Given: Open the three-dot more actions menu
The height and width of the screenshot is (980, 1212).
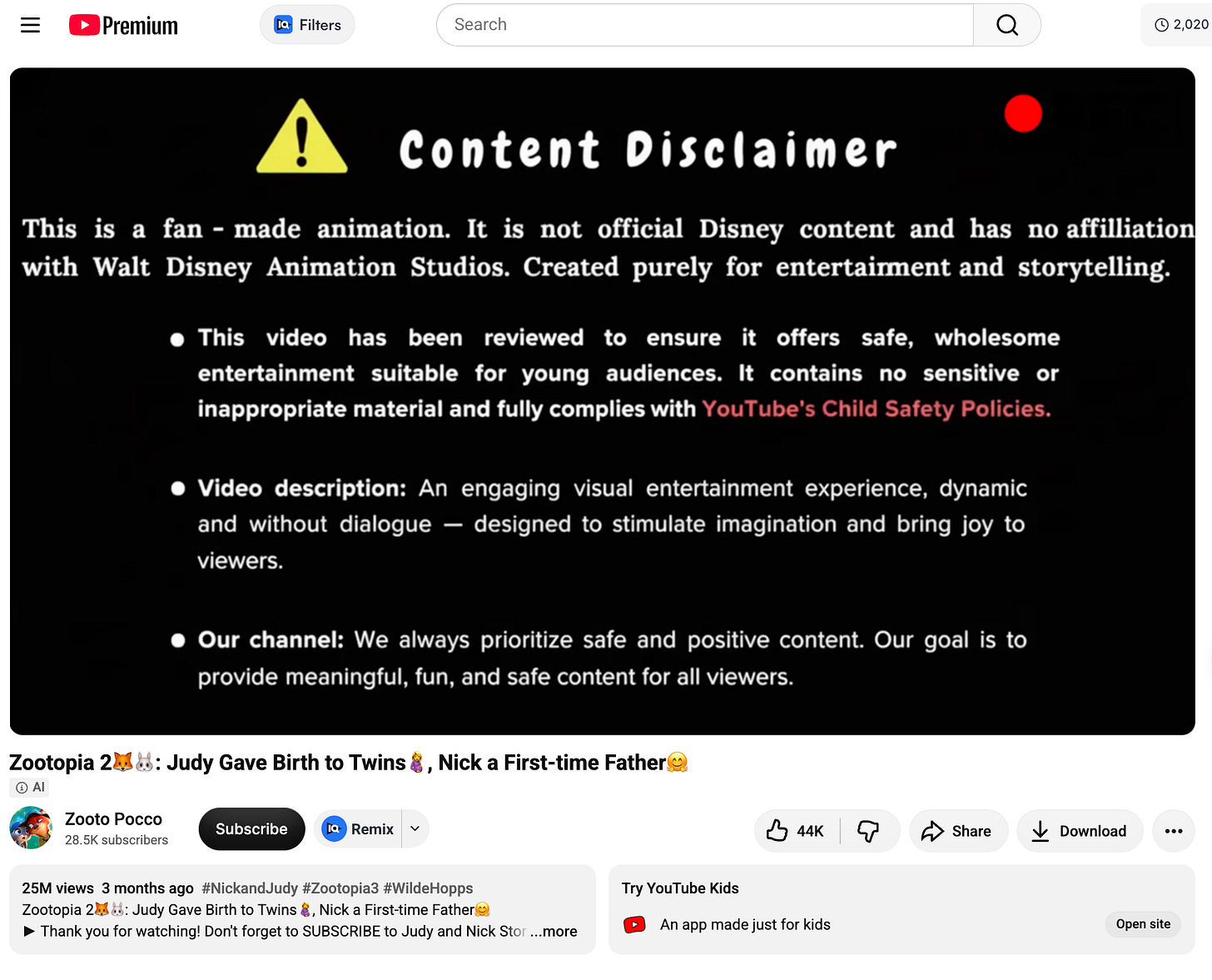Looking at the screenshot, I should [x=1174, y=831].
